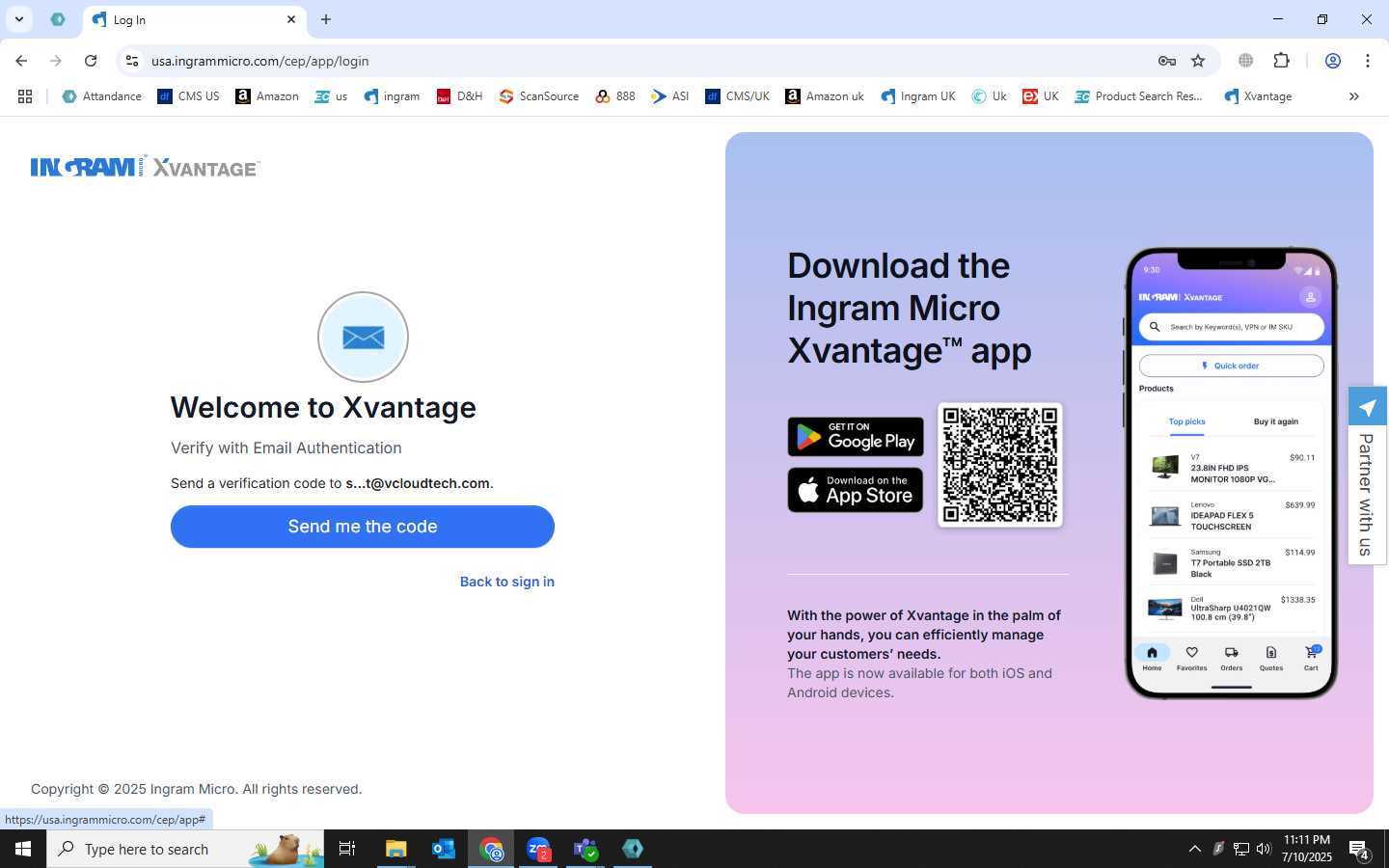Open the Xvantage bookmark

coord(1258,96)
